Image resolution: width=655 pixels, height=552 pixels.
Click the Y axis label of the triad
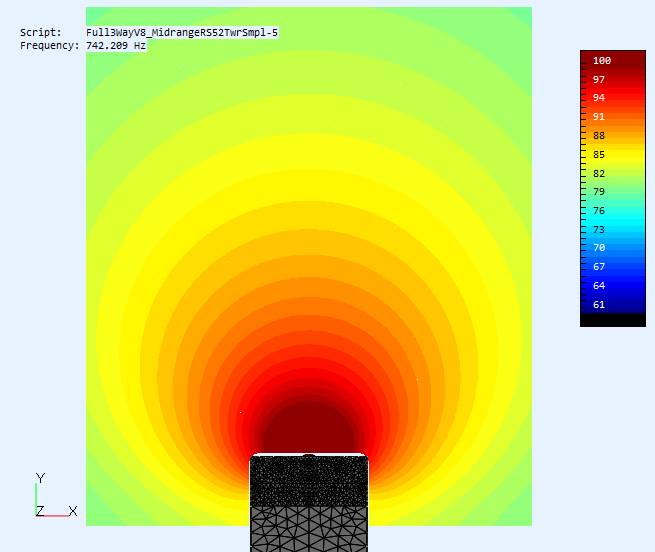pyautogui.click(x=40, y=478)
